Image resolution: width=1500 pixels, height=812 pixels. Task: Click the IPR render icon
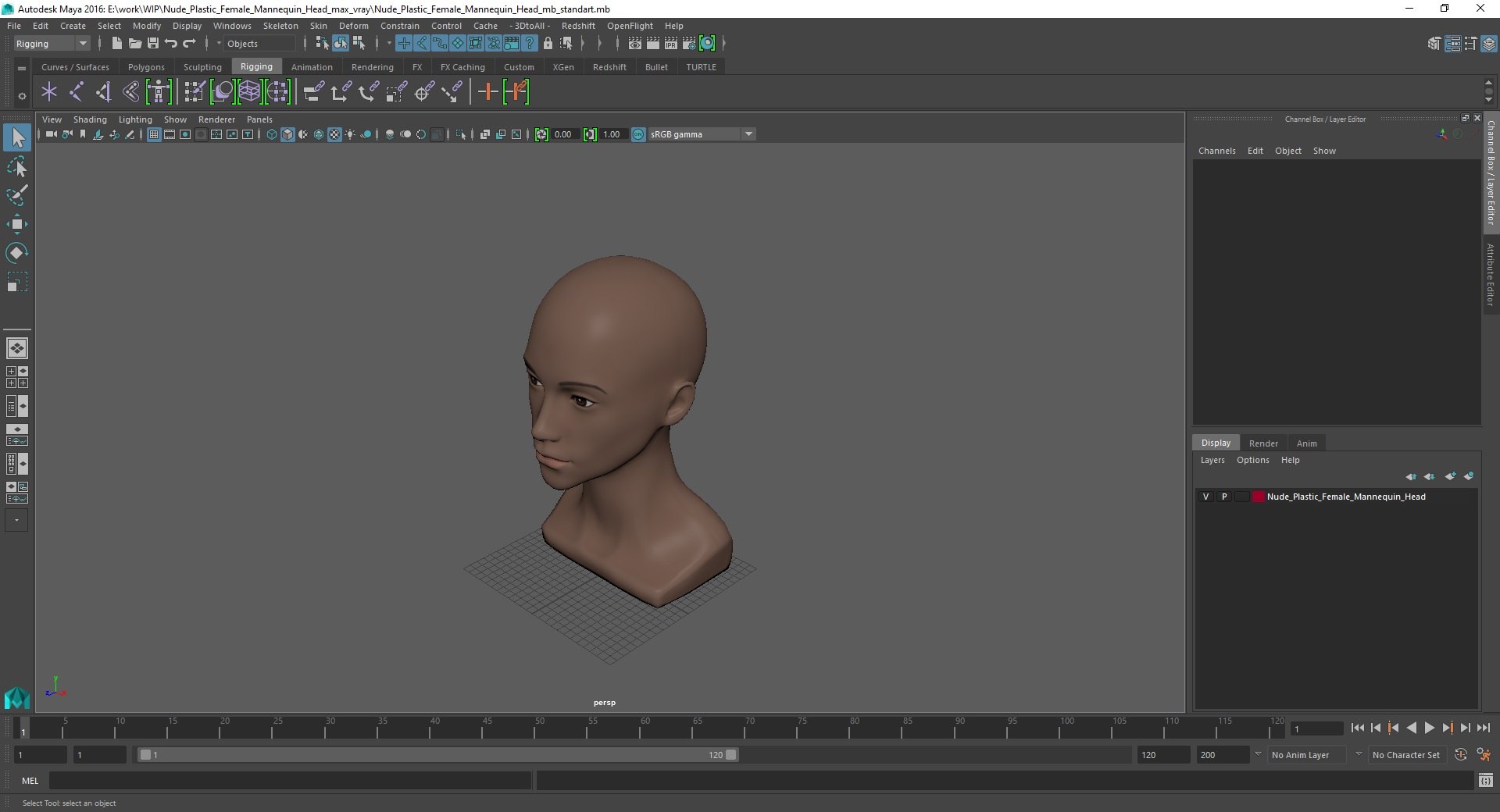671,44
